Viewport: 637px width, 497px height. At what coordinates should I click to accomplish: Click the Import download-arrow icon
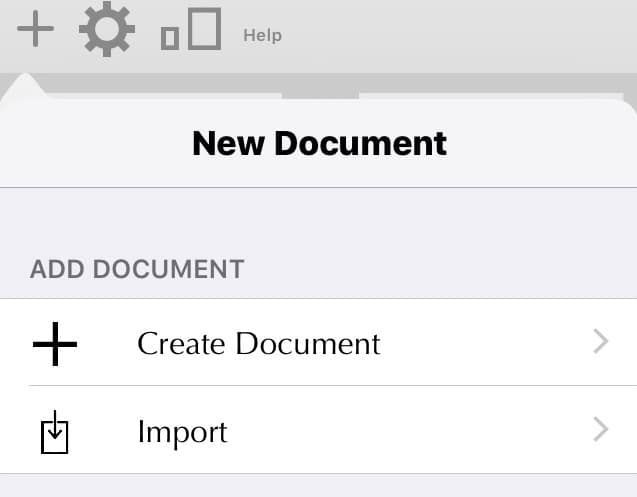coord(55,431)
